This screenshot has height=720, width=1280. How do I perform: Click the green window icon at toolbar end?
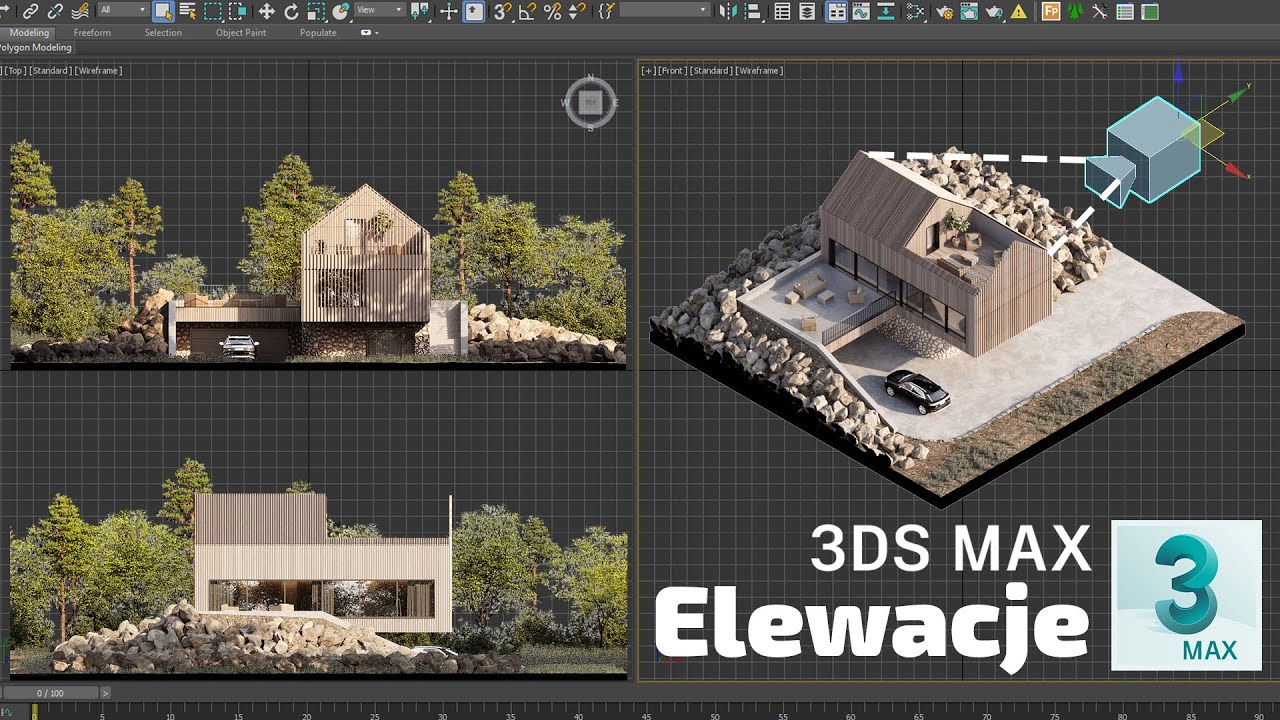[x=1150, y=11]
